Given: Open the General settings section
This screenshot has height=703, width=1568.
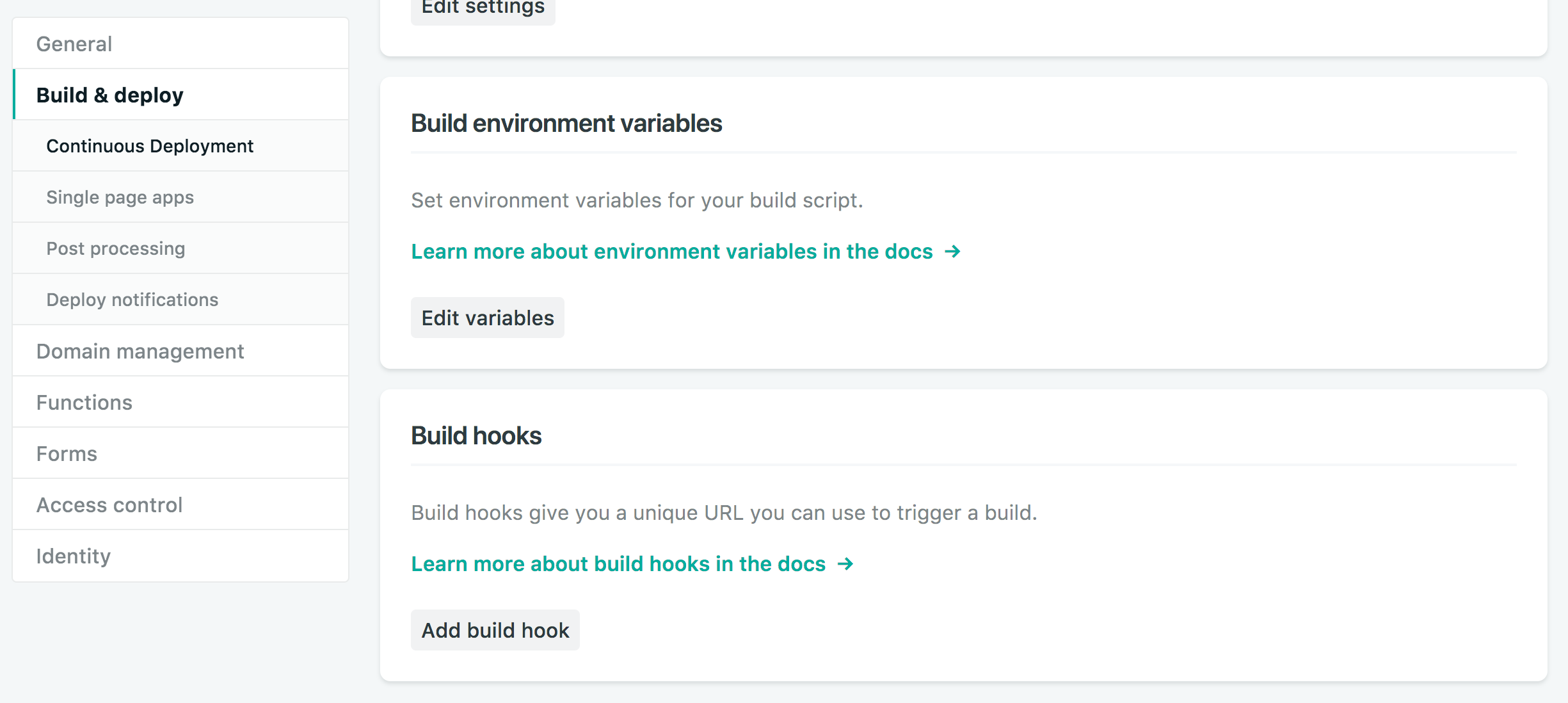Looking at the screenshot, I should click(x=74, y=44).
